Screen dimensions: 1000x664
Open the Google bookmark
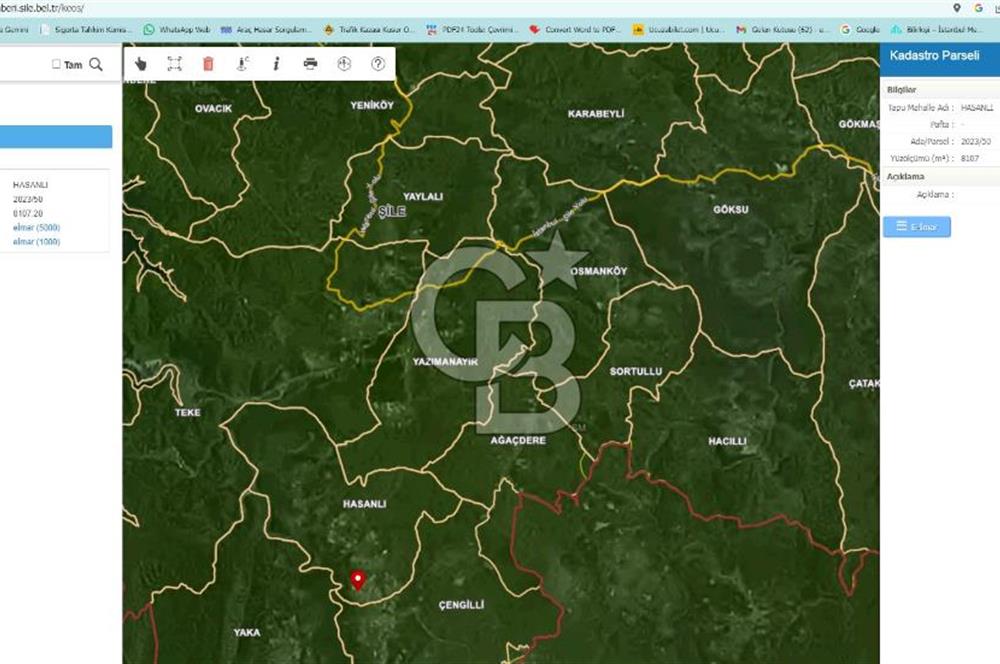coord(859,30)
